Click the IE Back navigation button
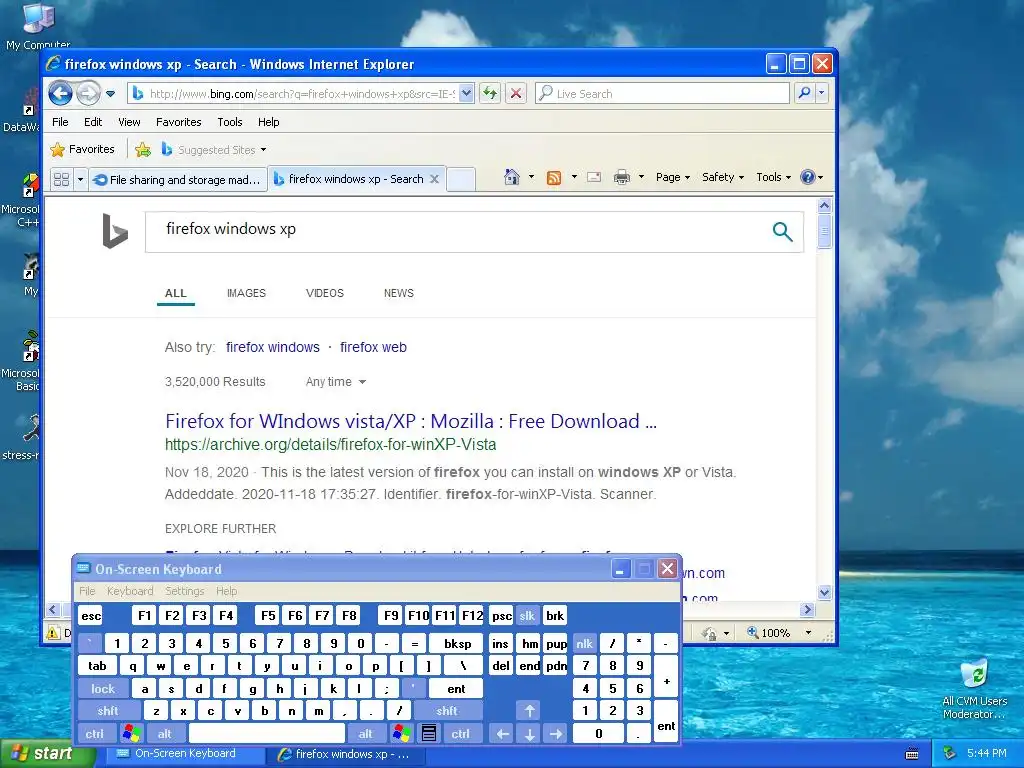 point(60,93)
